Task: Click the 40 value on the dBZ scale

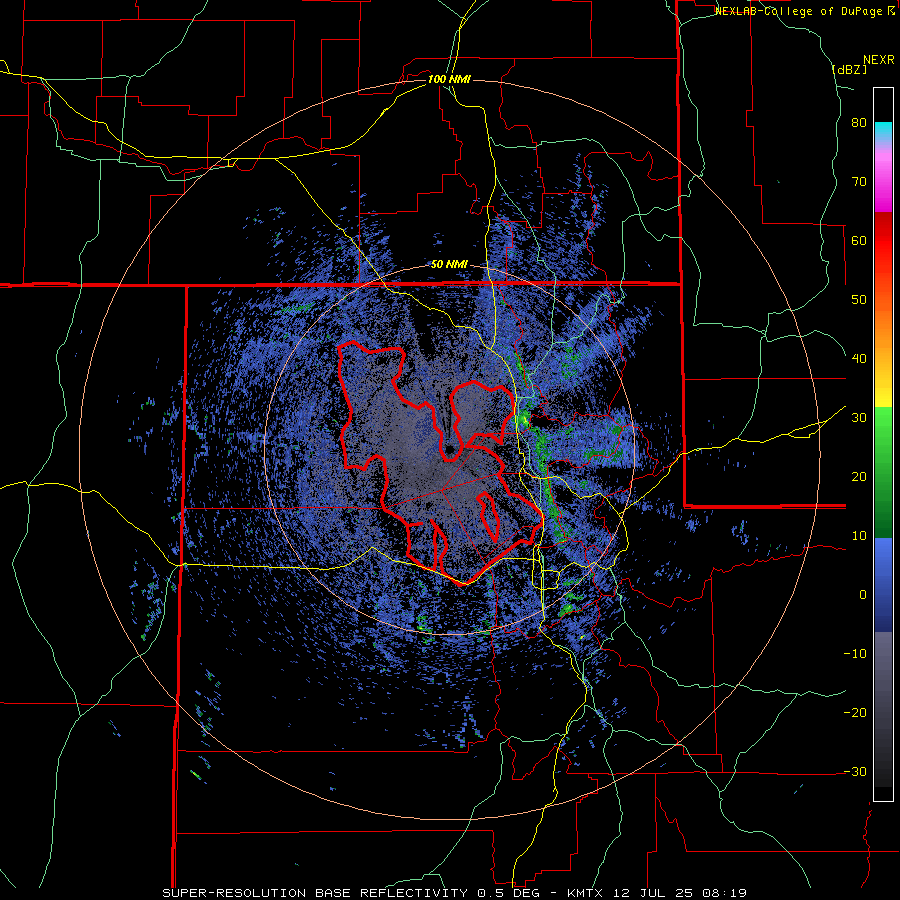Action: click(x=859, y=359)
